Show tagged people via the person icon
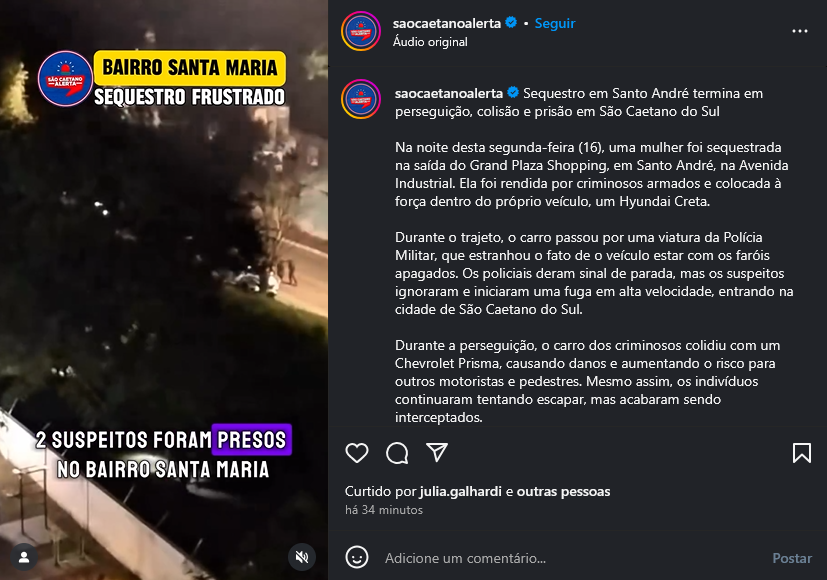 (x=24, y=557)
